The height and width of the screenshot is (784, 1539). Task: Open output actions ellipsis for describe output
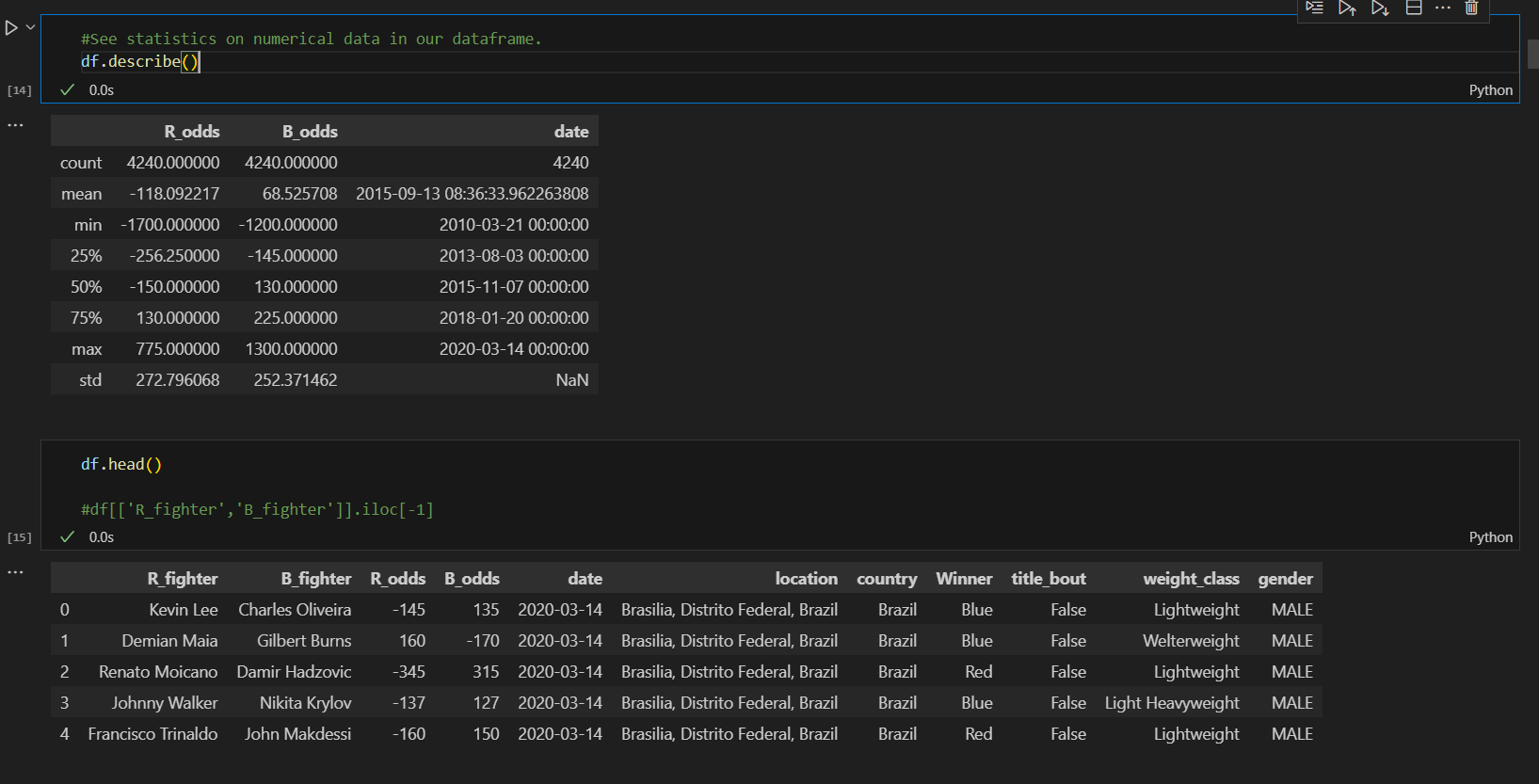click(16, 125)
